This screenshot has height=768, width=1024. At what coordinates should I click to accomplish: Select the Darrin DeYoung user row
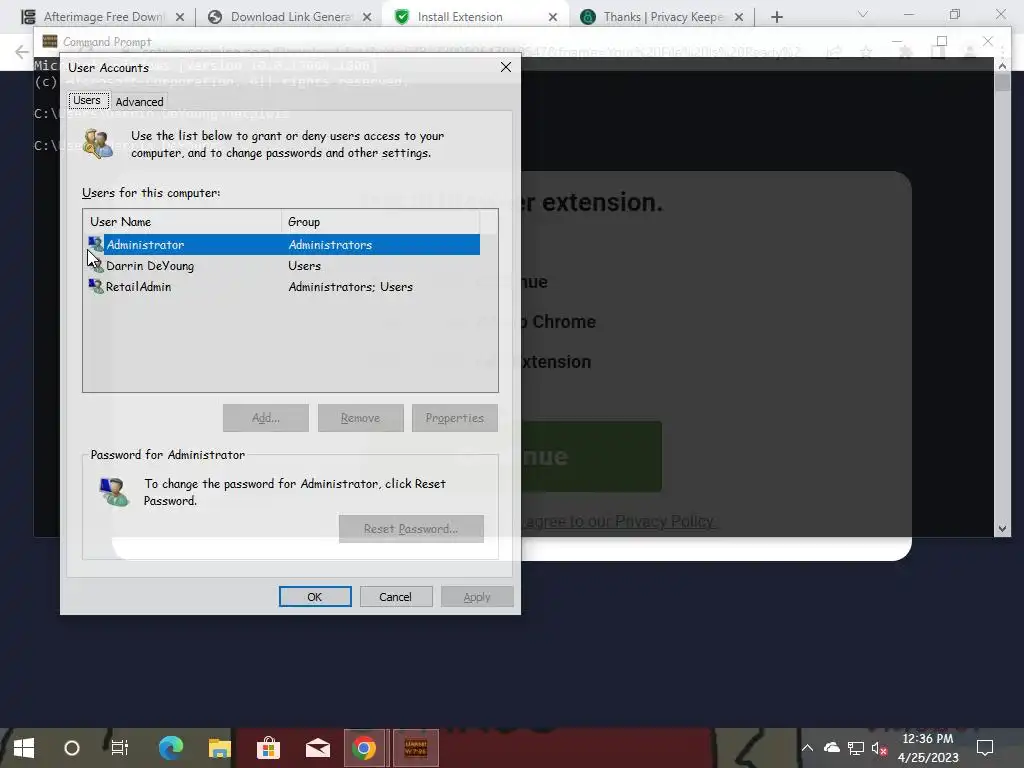(284, 266)
